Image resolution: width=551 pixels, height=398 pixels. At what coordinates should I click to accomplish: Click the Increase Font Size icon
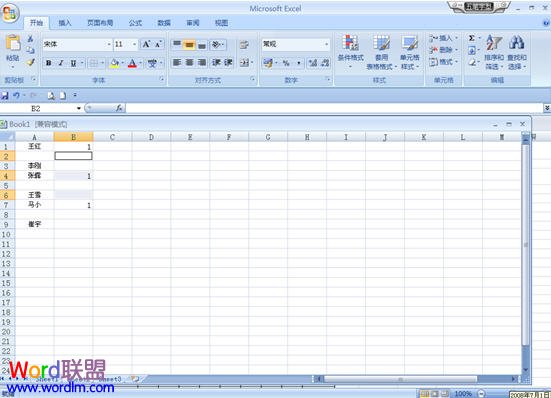[146, 44]
